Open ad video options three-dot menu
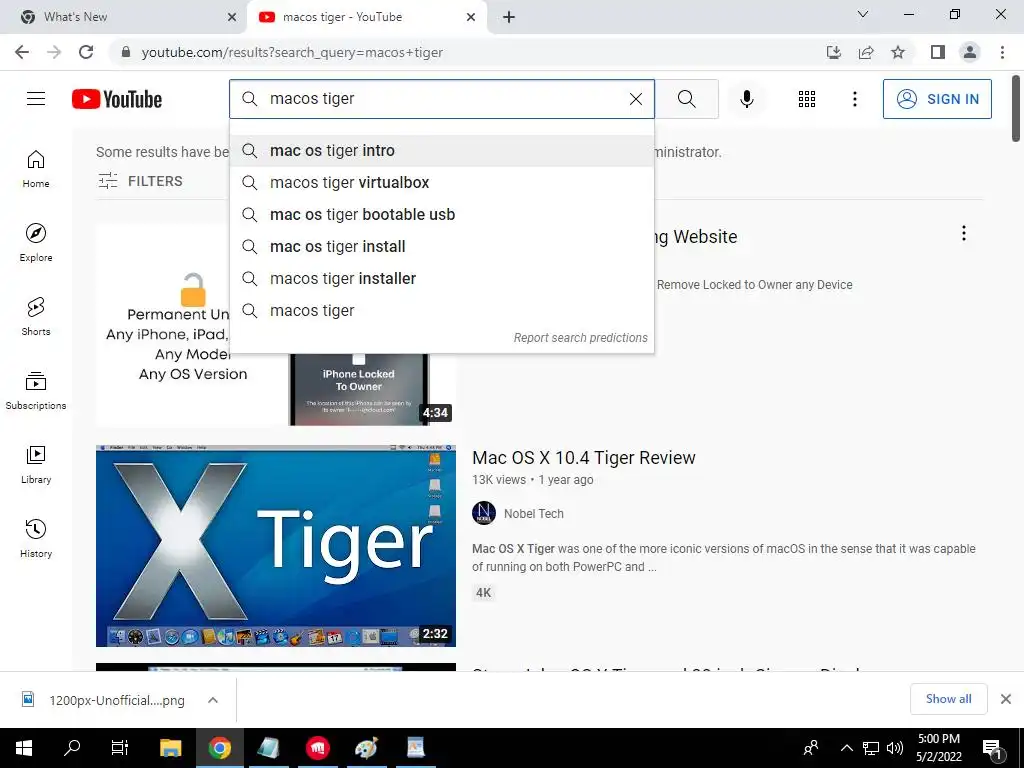 pos(964,233)
